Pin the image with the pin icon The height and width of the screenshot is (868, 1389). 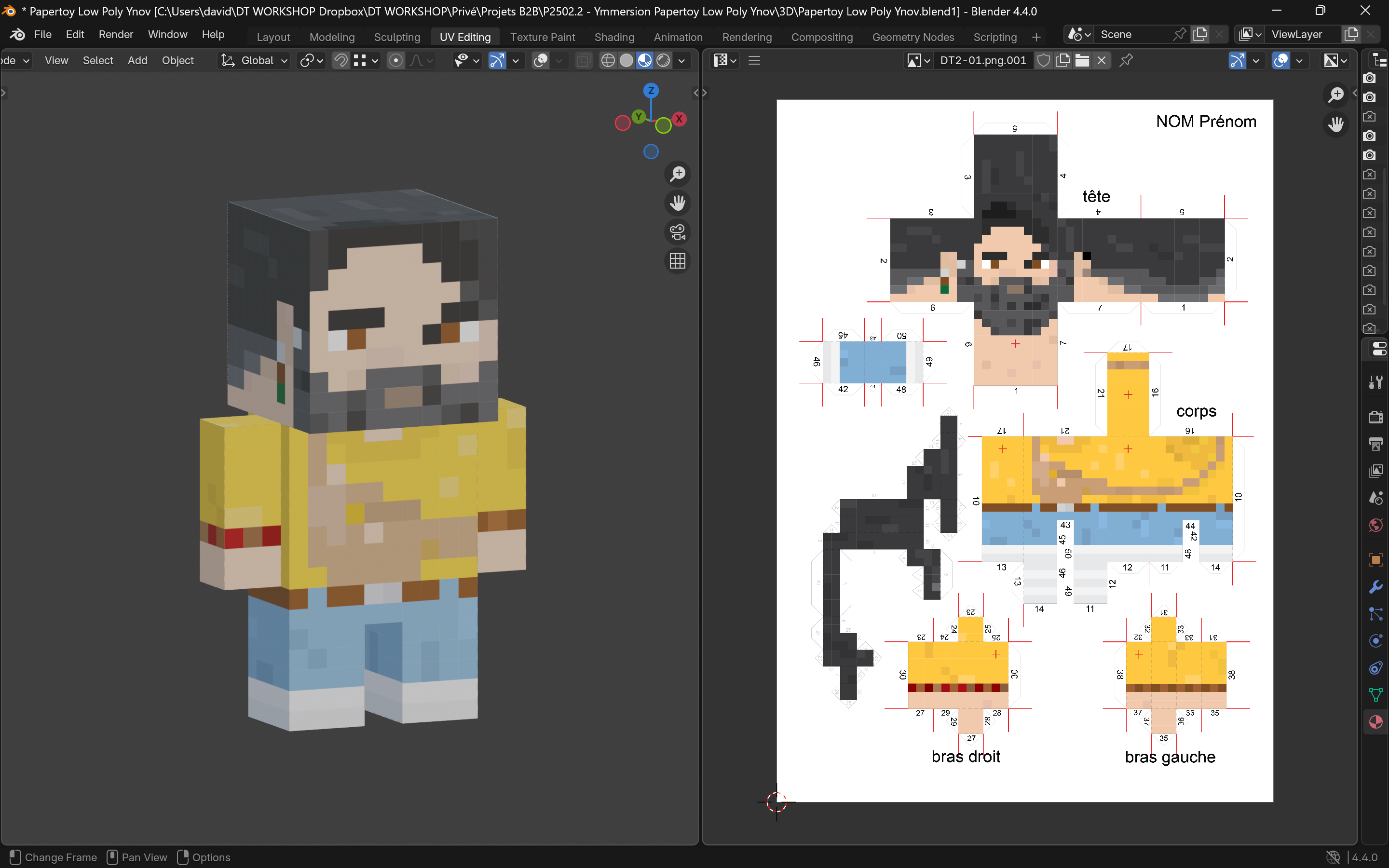1126,60
